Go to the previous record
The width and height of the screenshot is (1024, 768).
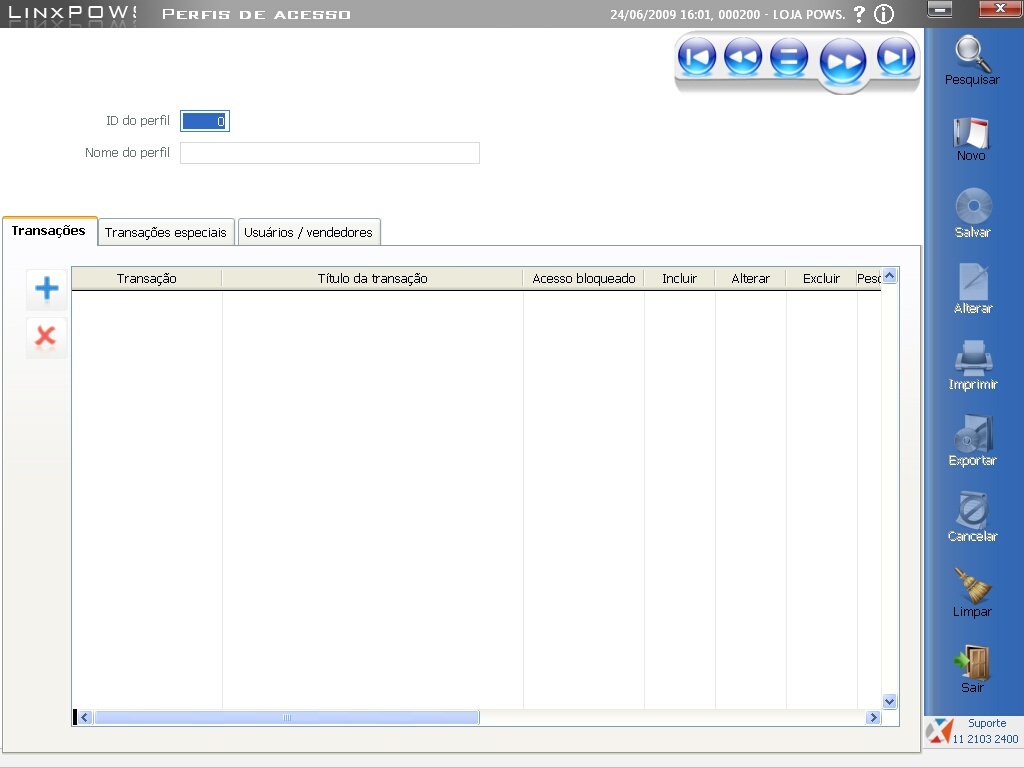pyautogui.click(x=743, y=57)
